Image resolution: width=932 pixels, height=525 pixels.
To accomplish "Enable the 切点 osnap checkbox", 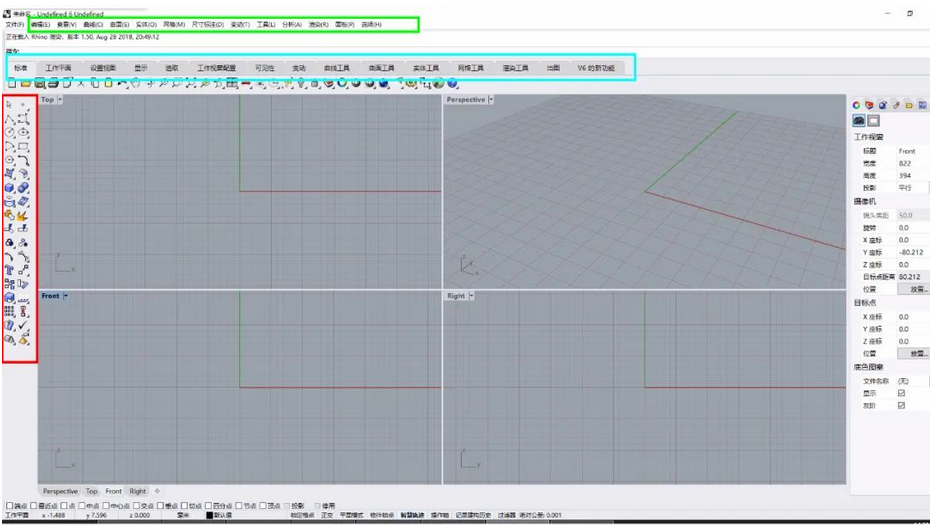I will (184, 506).
